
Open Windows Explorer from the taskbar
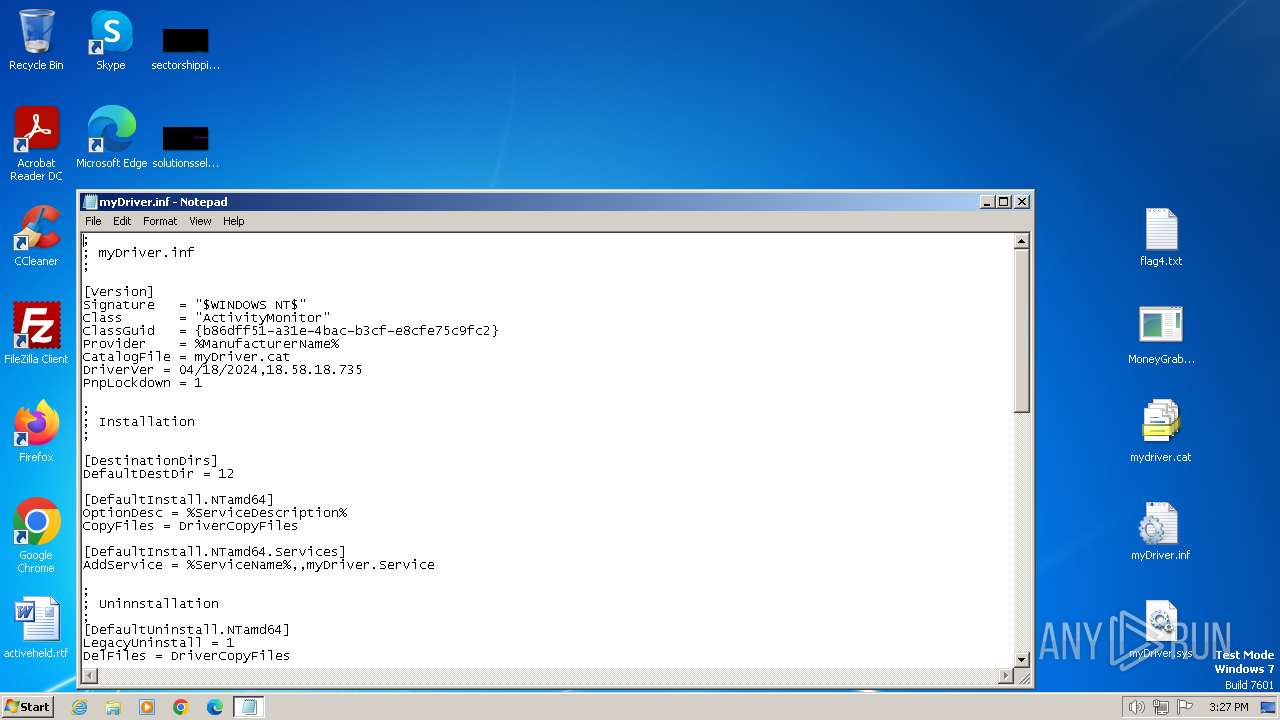click(113, 707)
